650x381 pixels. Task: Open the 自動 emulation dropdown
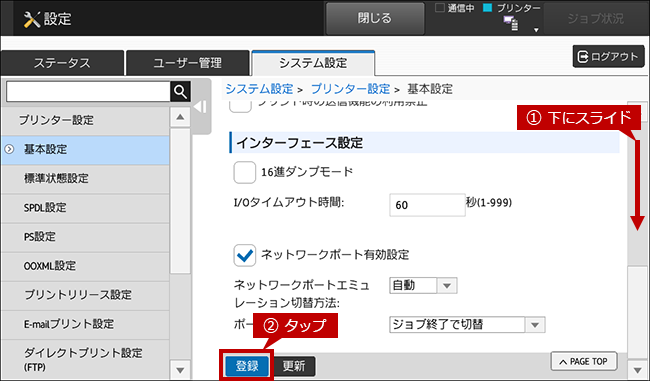(x=423, y=285)
